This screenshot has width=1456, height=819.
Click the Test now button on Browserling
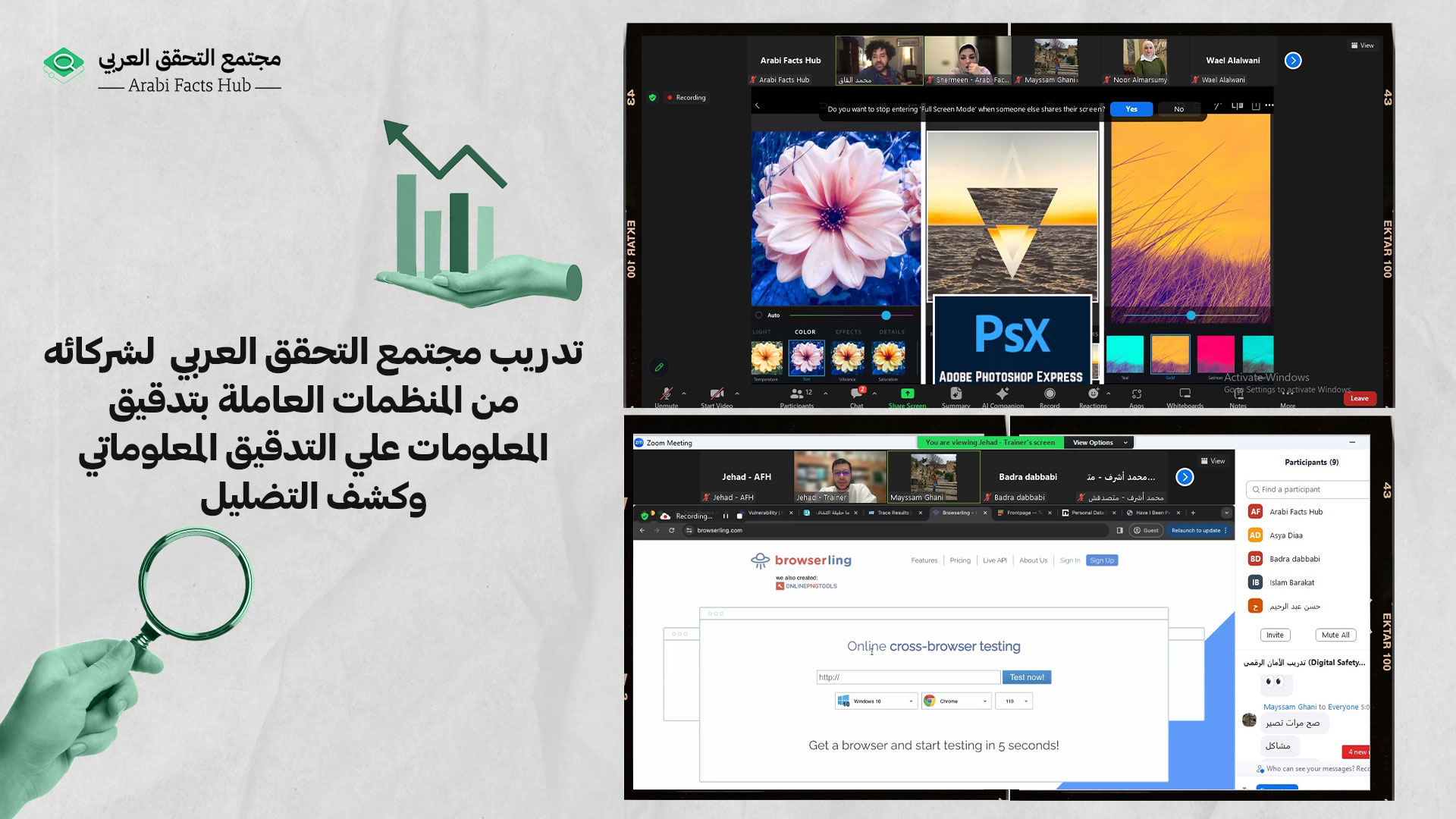click(1027, 677)
